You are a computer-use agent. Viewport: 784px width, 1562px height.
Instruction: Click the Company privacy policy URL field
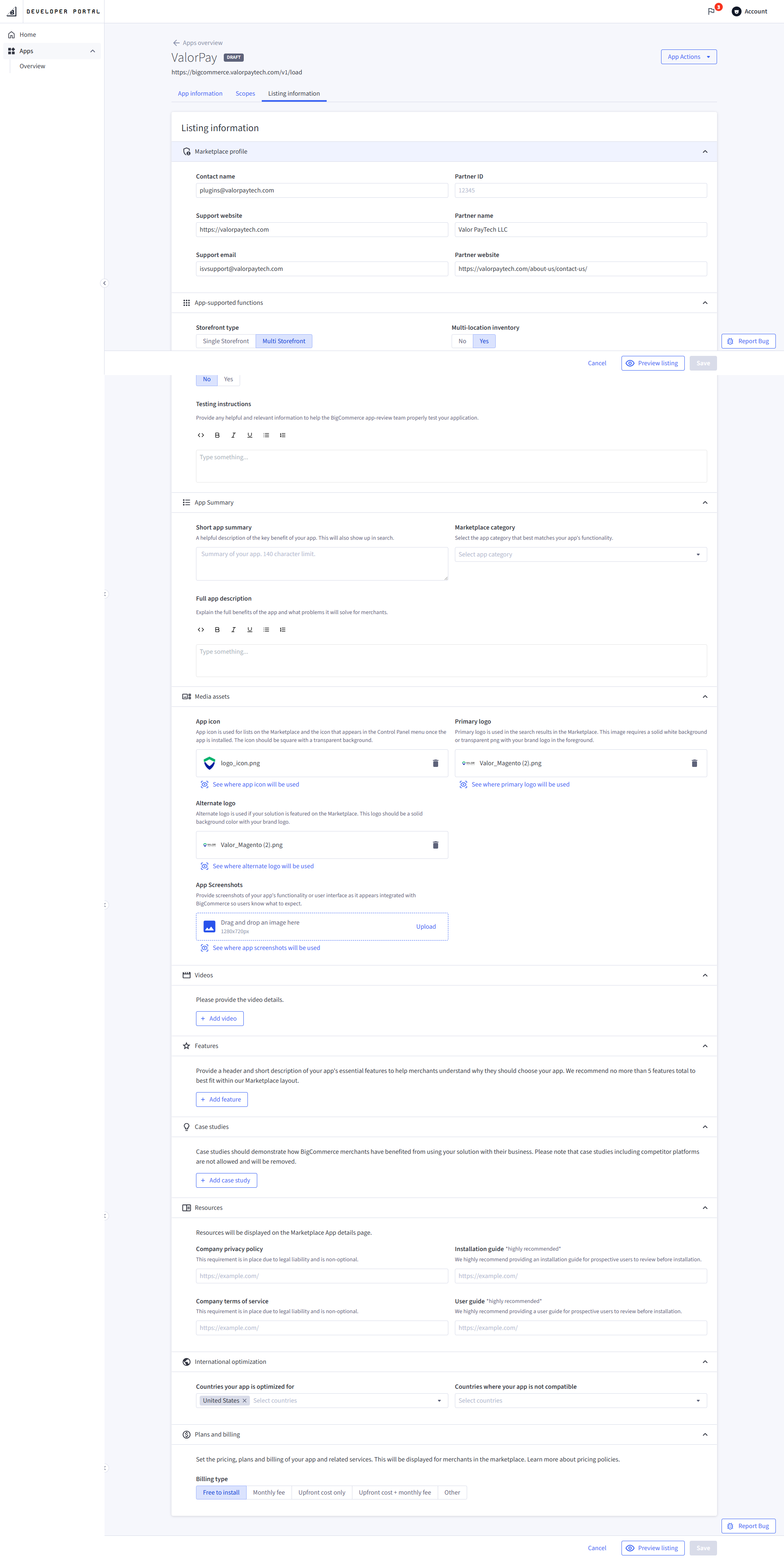pyautogui.click(x=322, y=1276)
